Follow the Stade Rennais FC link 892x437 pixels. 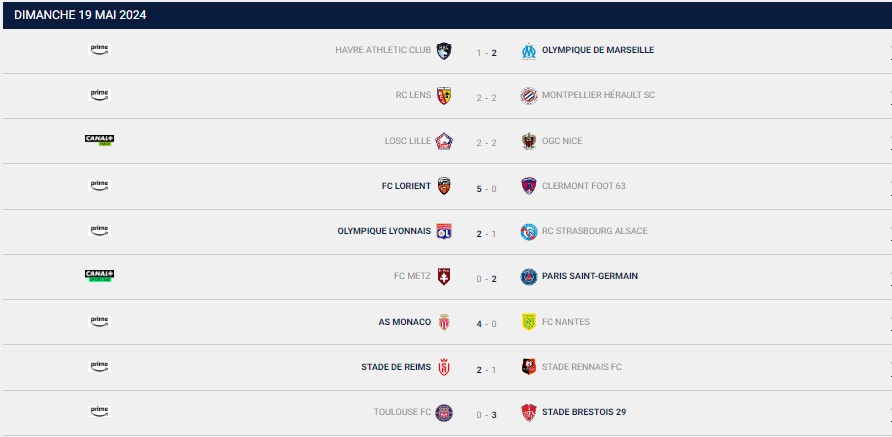coord(581,367)
